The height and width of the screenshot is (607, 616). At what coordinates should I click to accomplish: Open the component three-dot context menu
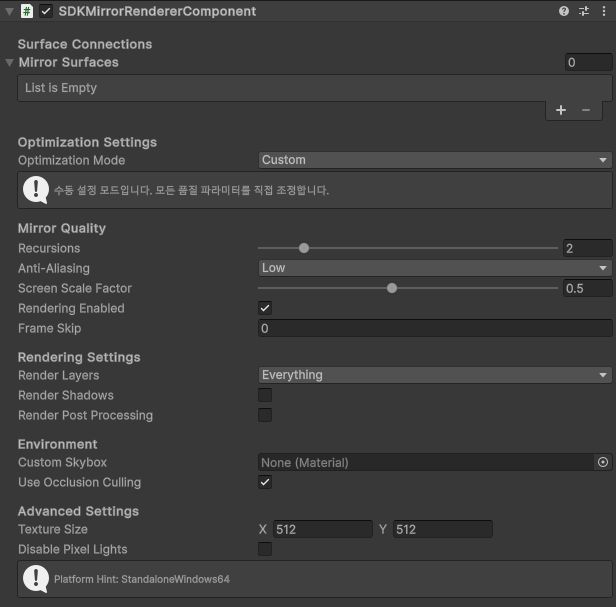[x=604, y=11]
